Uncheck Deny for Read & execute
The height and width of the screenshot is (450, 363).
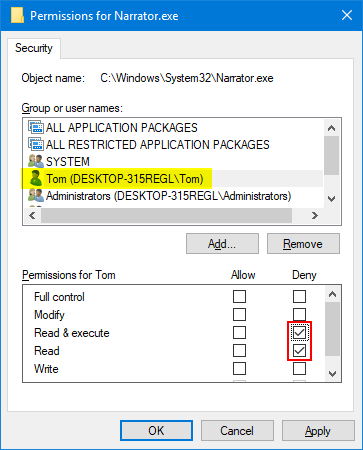(299, 332)
